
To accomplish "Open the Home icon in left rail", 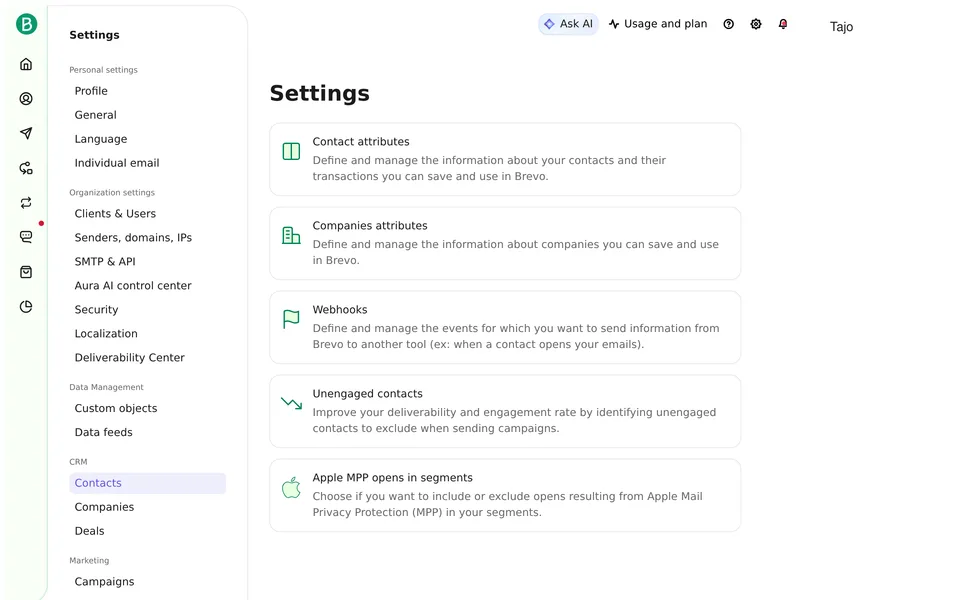I will pyautogui.click(x=26, y=64).
